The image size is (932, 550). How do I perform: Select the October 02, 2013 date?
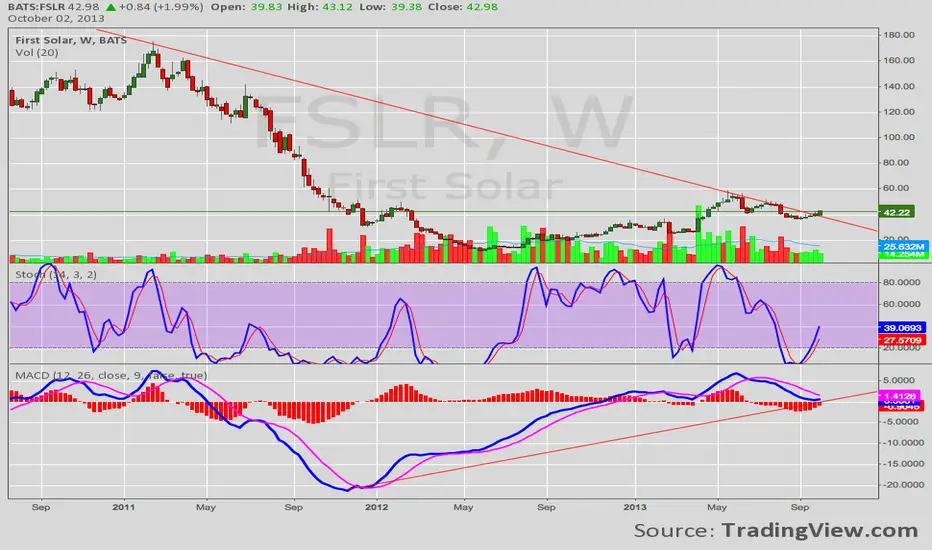click(x=56, y=18)
